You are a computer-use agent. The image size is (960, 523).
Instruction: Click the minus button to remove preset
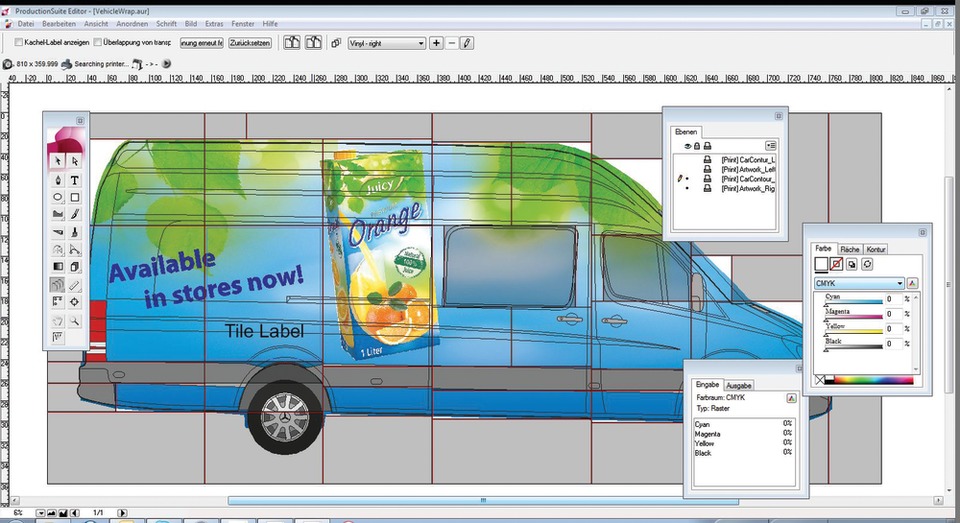(451, 43)
